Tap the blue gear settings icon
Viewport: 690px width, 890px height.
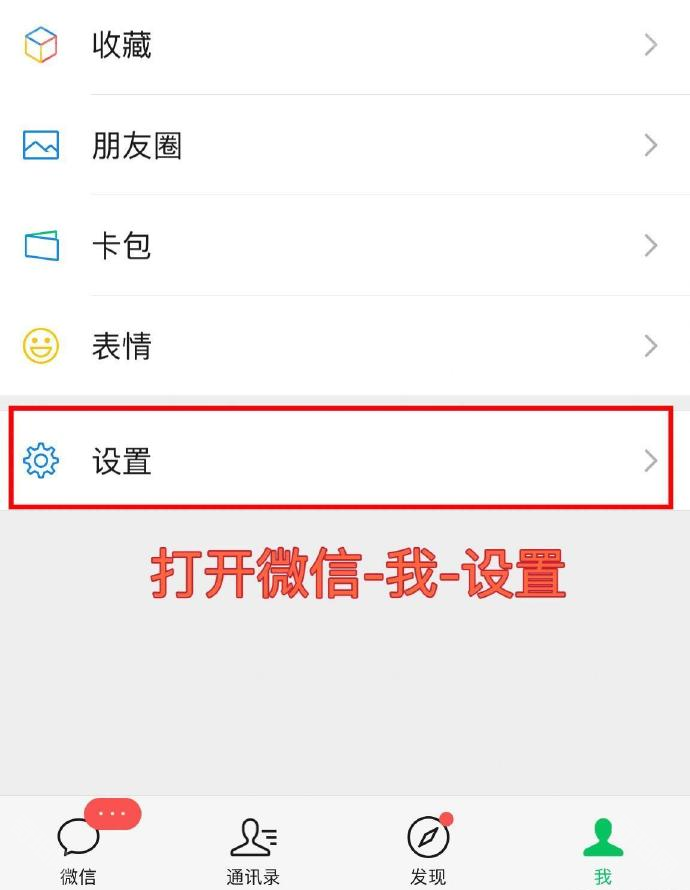click(40, 460)
